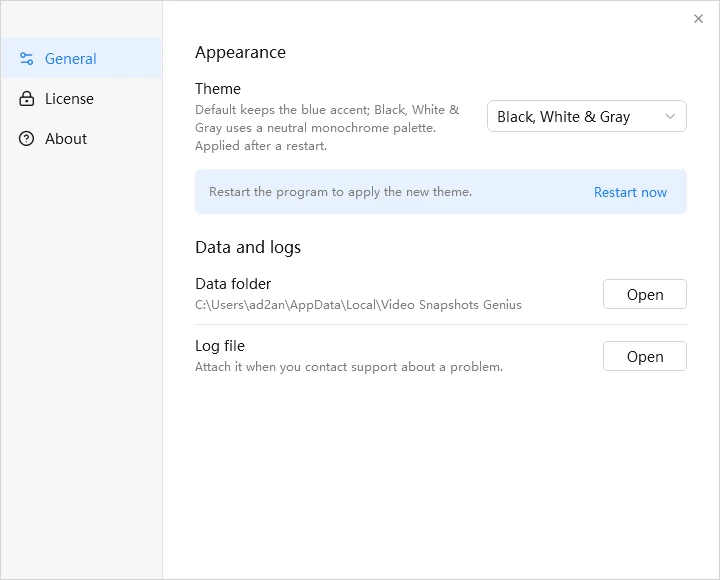
Task: Click the 'Log file' label
Action: (x=220, y=346)
